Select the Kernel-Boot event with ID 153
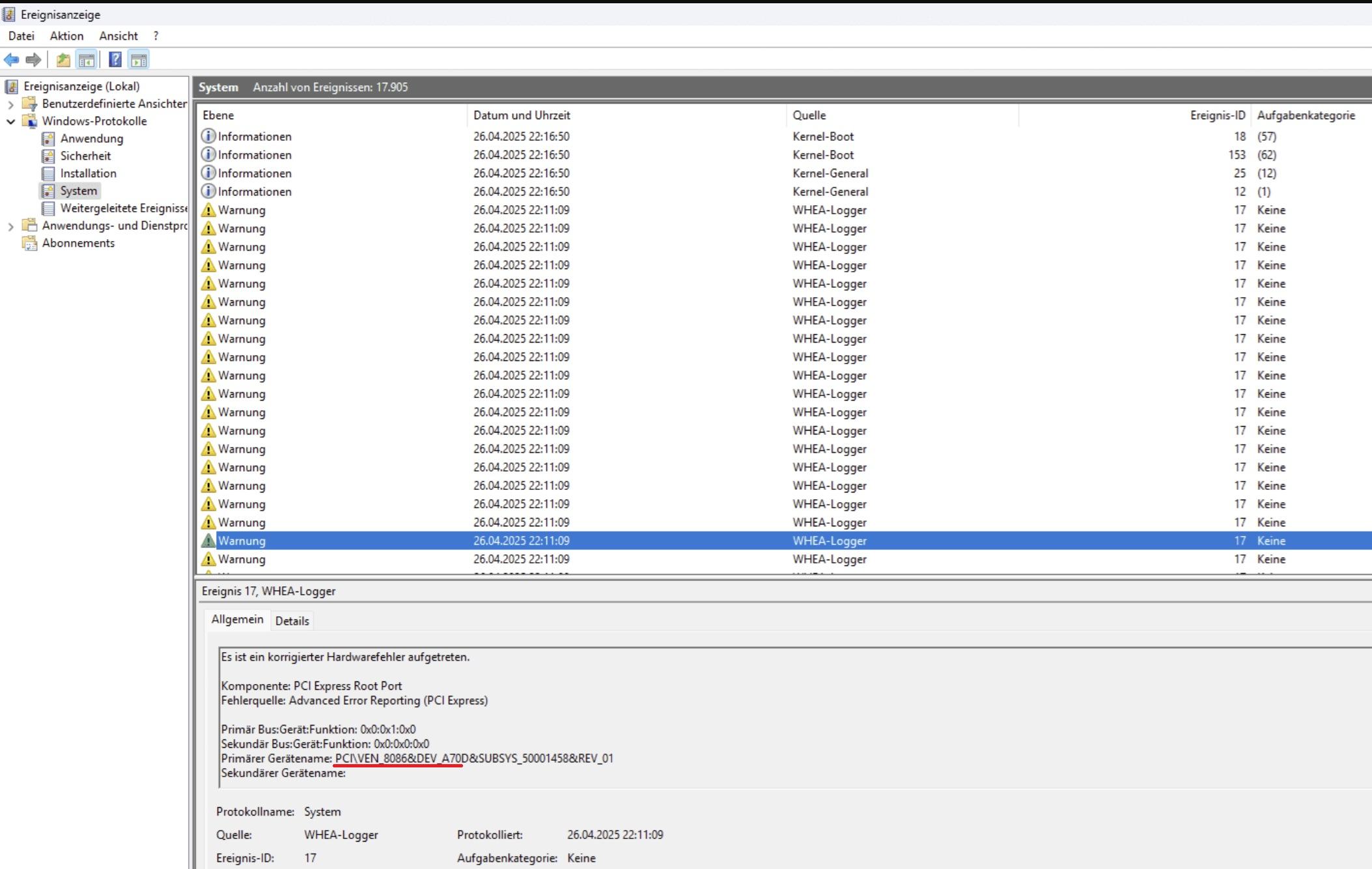Viewport: 1372px width, 869px height. click(x=822, y=155)
